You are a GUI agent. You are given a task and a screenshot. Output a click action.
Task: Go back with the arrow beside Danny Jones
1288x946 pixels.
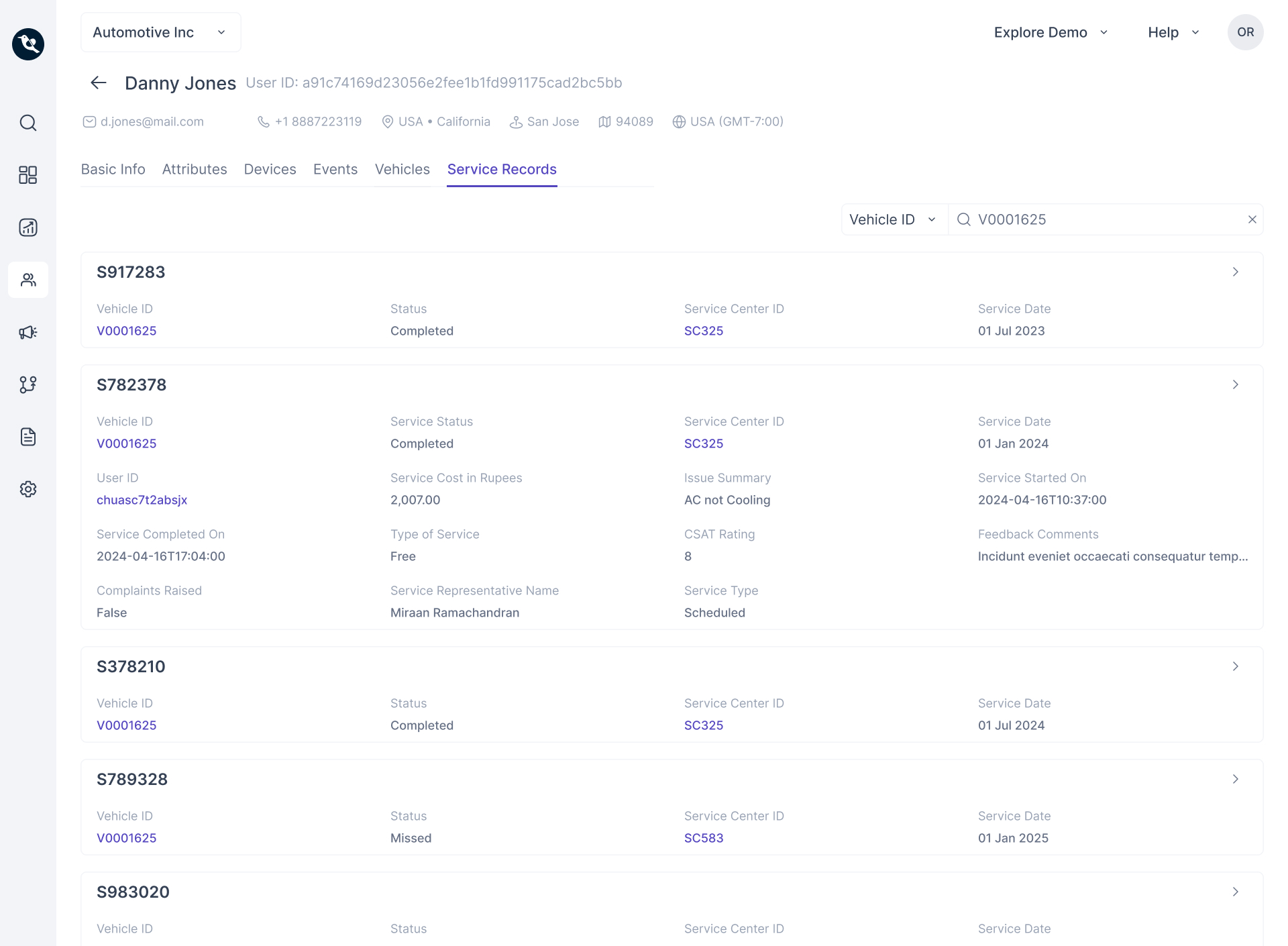point(99,83)
